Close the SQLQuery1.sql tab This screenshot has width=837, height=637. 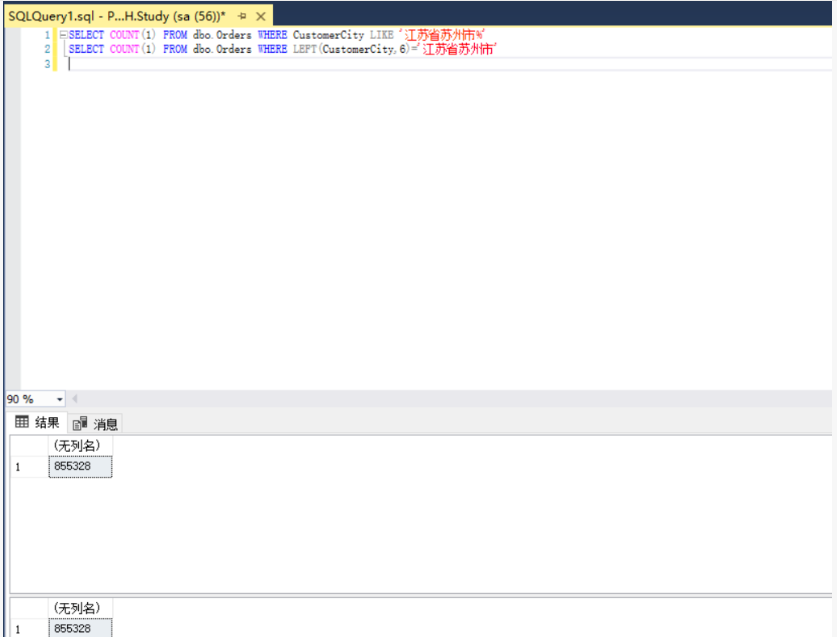261,17
